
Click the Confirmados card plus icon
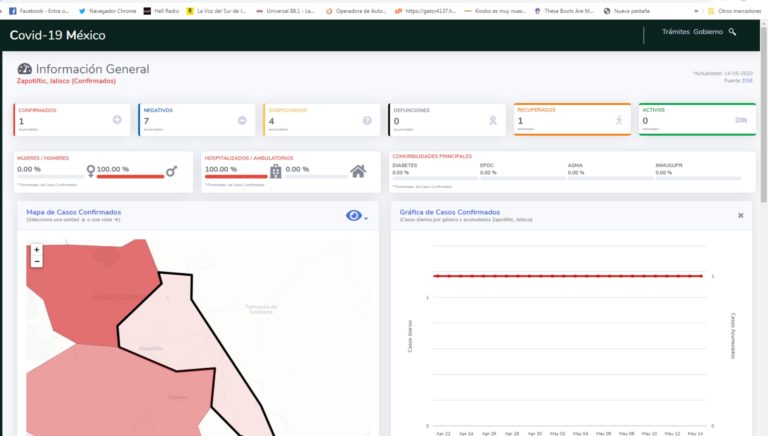tap(117, 121)
